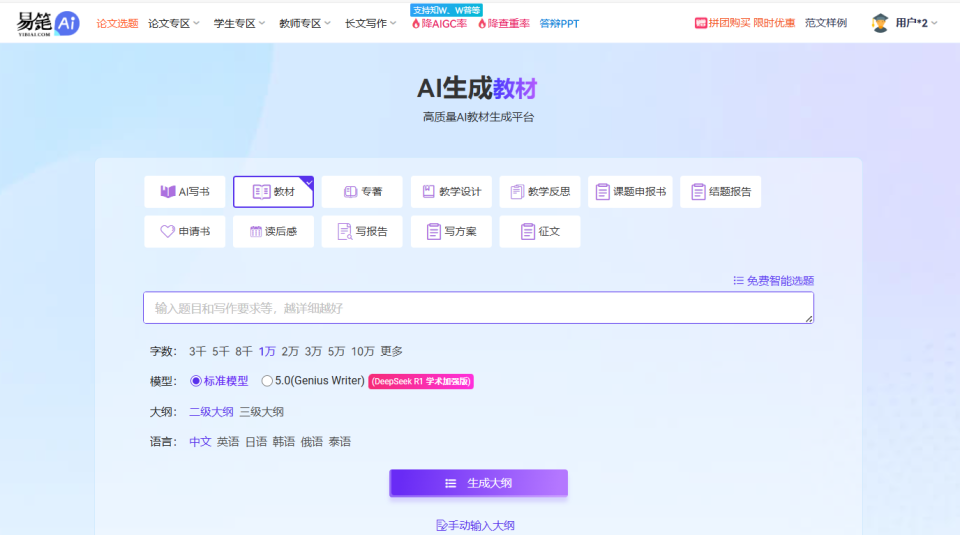The image size is (960, 535).
Task: Set language to 中文
Action: click(x=200, y=442)
